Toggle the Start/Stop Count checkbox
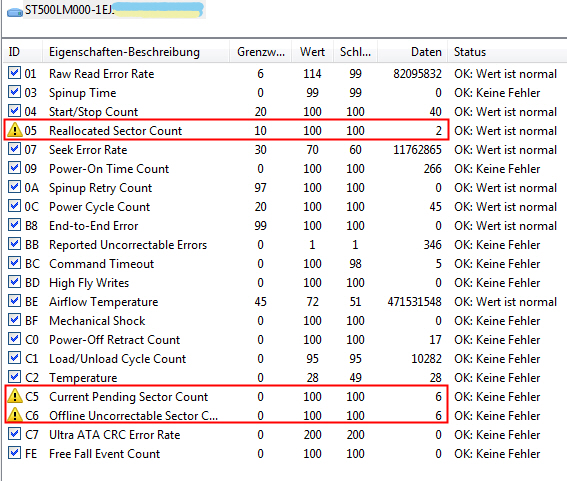The width and height of the screenshot is (567, 481). point(14,110)
